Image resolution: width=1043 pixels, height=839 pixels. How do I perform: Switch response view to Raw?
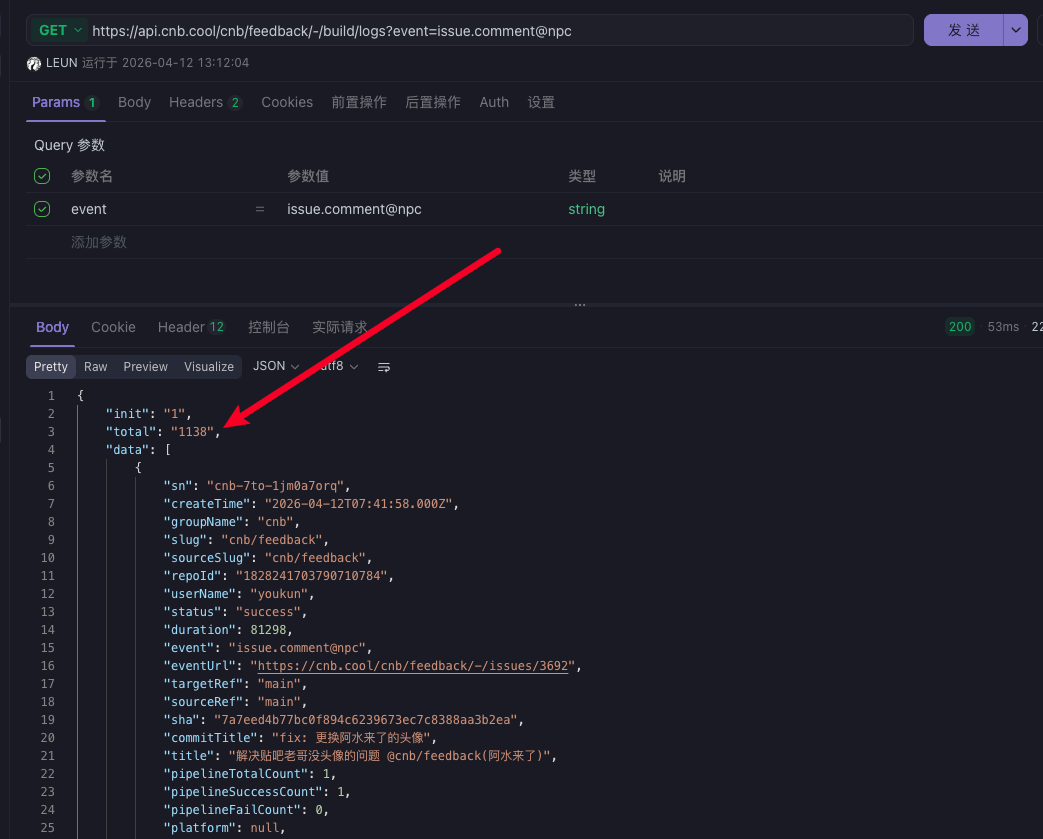click(x=96, y=367)
